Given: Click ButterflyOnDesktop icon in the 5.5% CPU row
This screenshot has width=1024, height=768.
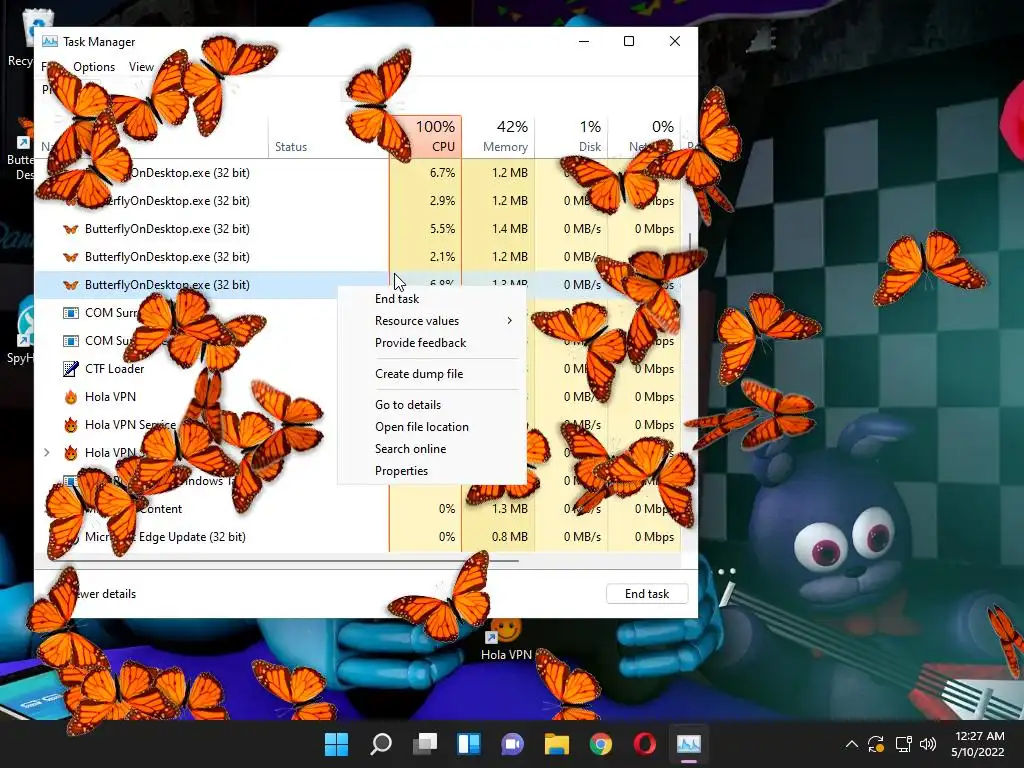Looking at the screenshot, I should click(x=71, y=229).
